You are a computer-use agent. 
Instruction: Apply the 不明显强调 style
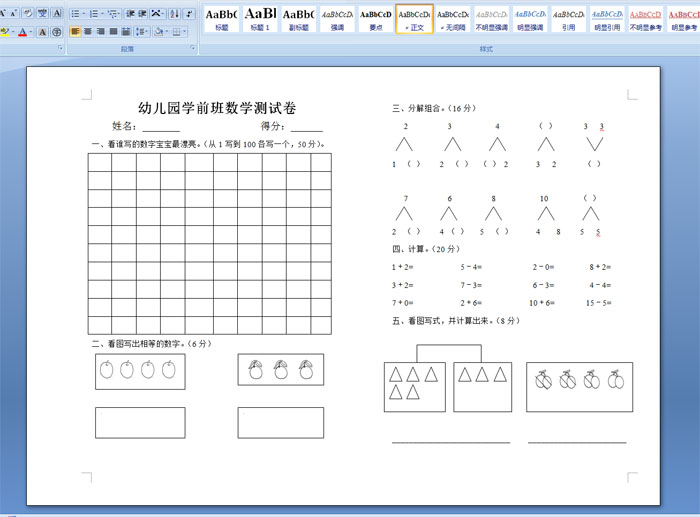click(491, 19)
